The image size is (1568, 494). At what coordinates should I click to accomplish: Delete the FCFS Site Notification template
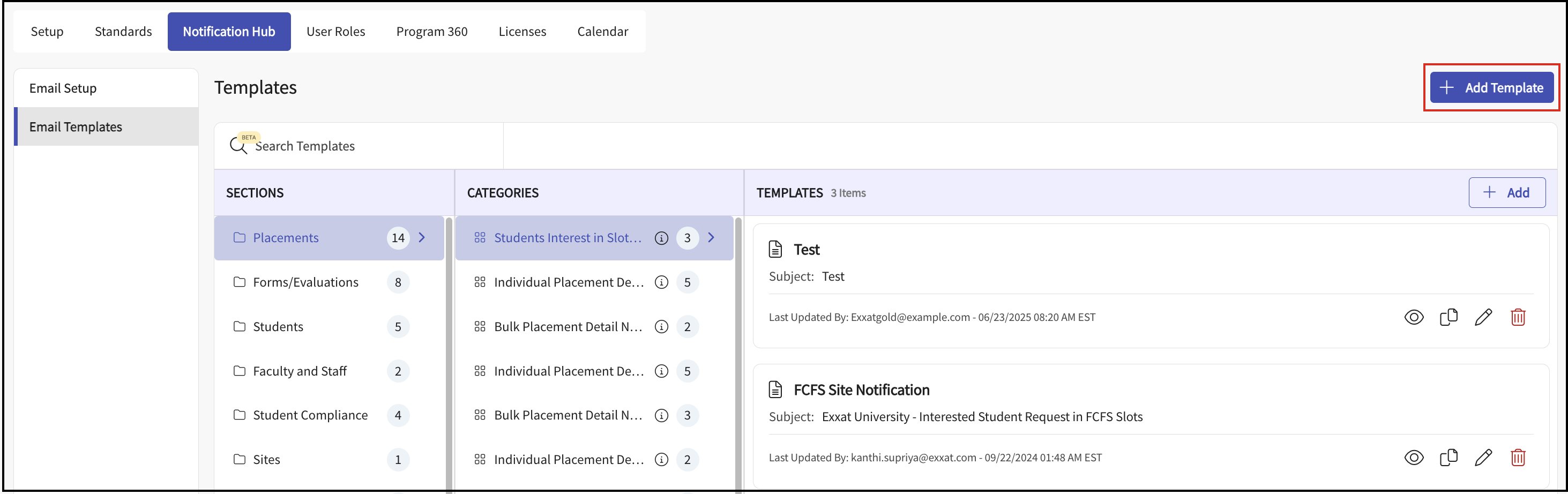pyautogui.click(x=1518, y=458)
